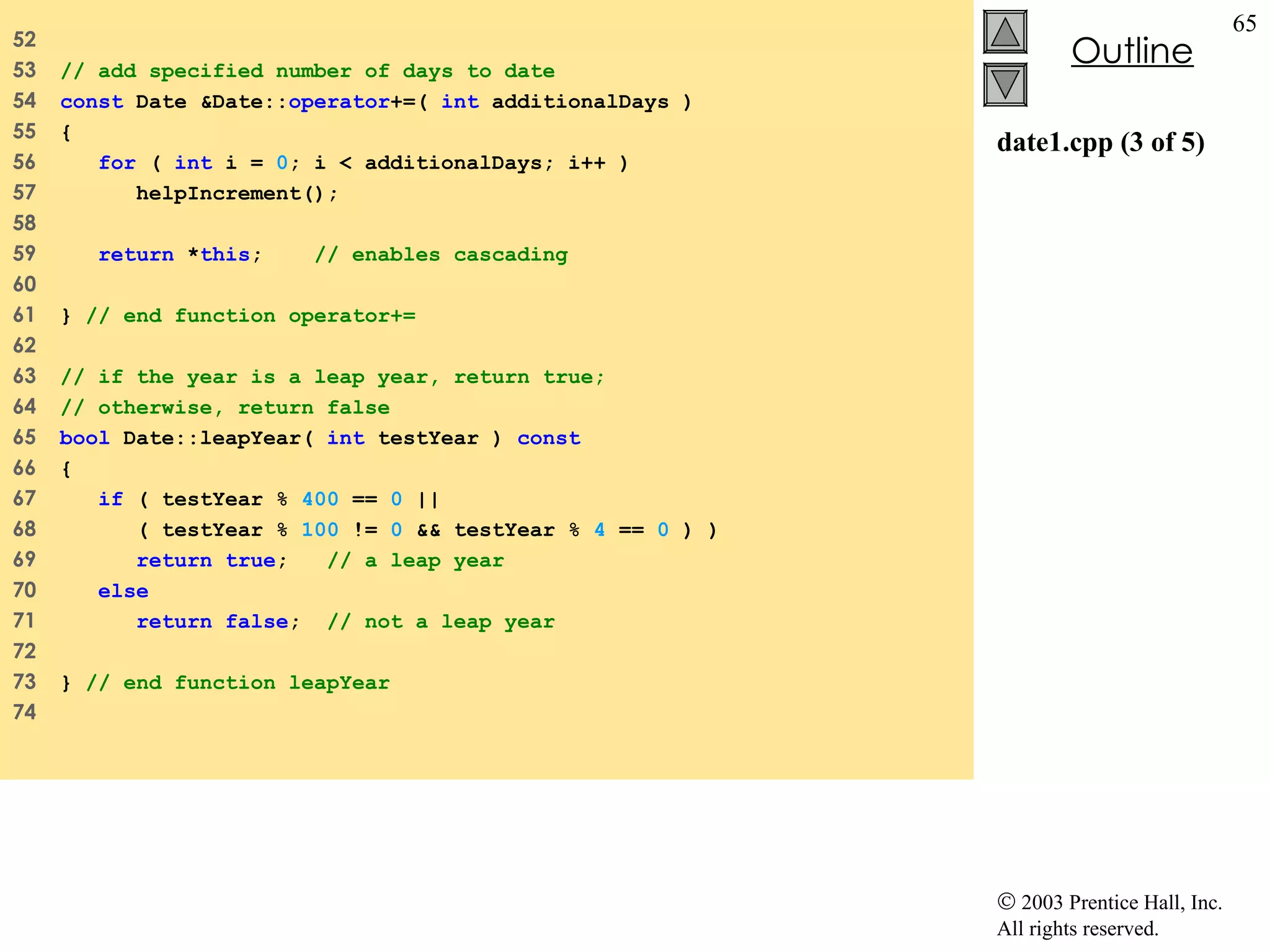Screen dimensions: 1270x952
Task: Click the 'otherwise, return false' comment
Action: pos(225,408)
